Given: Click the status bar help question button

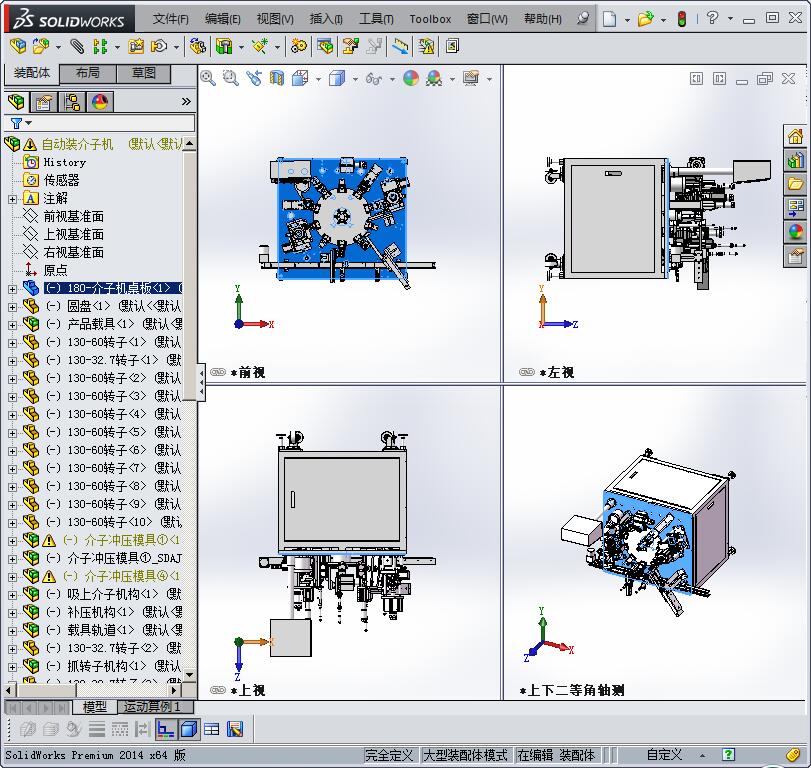Looking at the screenshot, I should point(728,755).
